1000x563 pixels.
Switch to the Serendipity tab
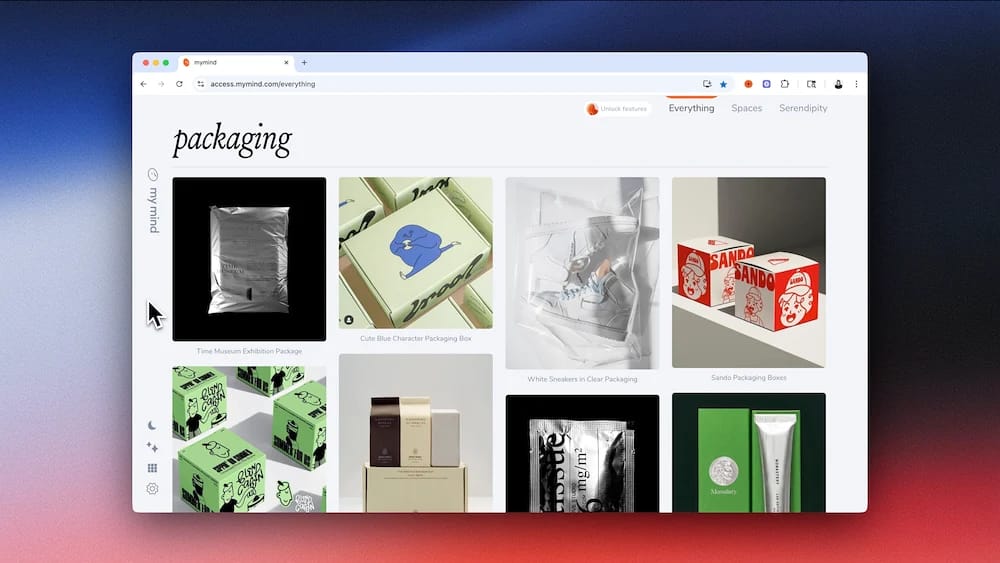(x=802, y=108)
